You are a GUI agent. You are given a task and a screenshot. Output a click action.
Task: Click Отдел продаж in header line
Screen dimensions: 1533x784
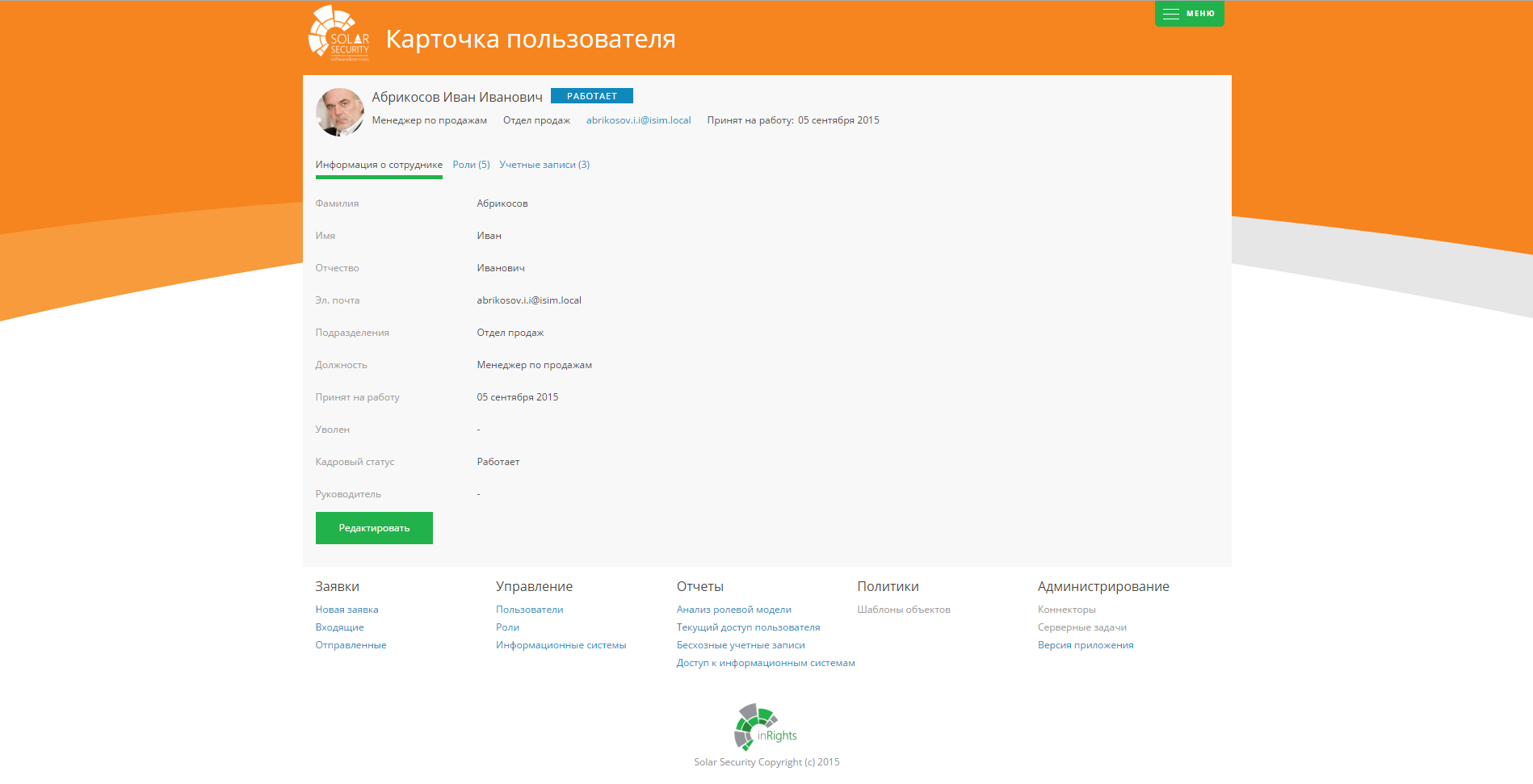(x=536, y=120)
